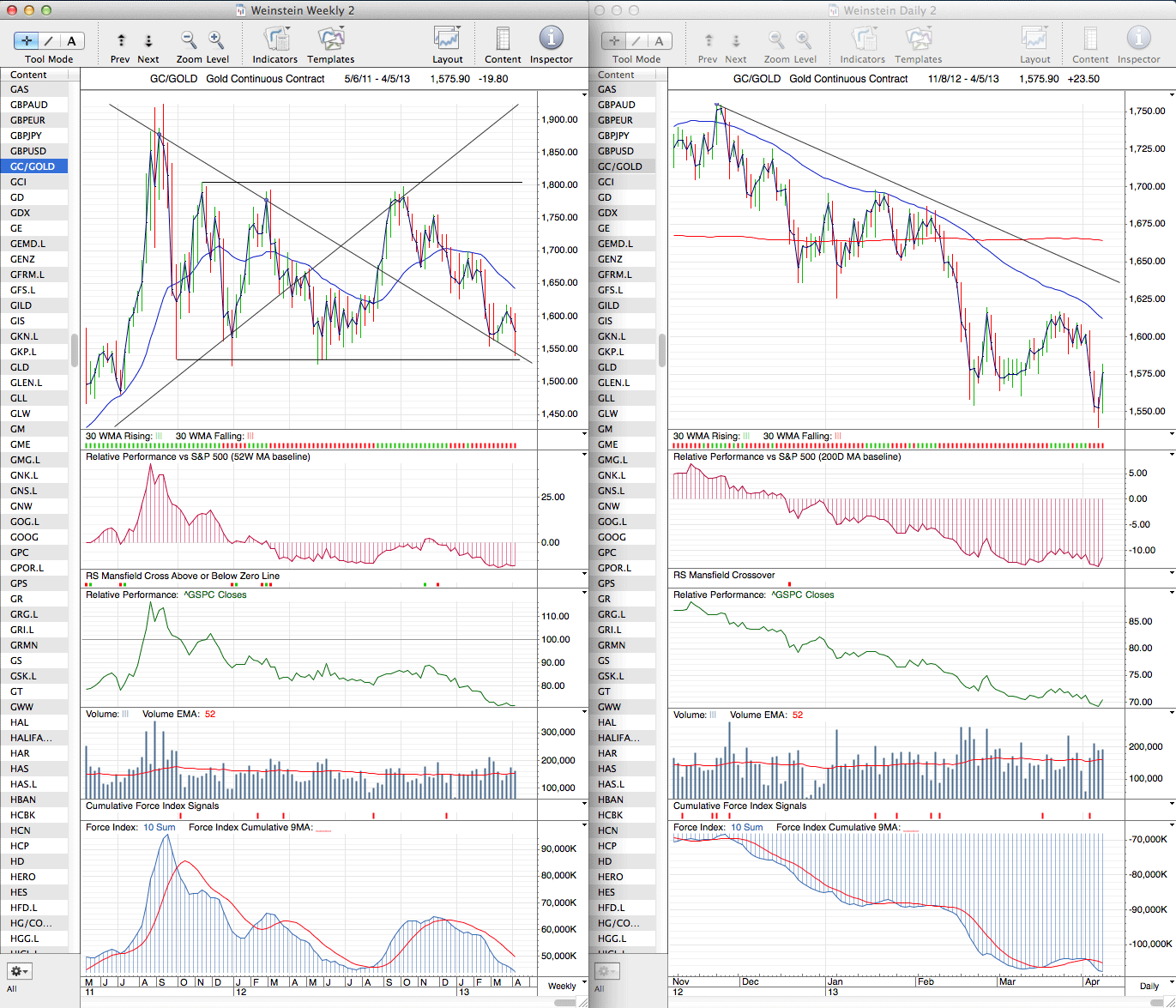Open the Layout icon in Weekly window
Screen dimensions: 1176x1008
[x=447, y=39]
